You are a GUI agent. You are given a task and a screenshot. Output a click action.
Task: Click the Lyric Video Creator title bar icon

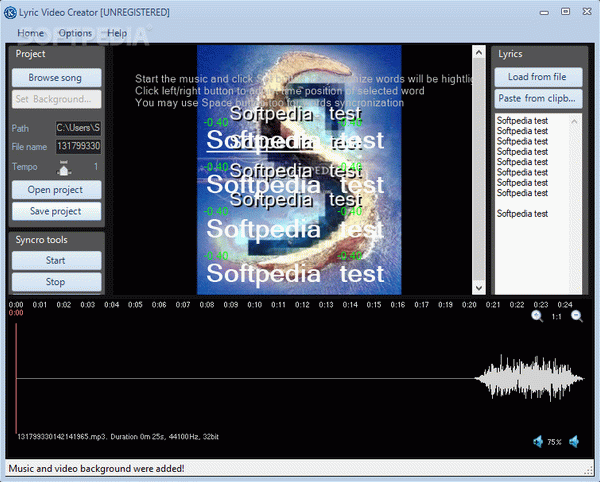pyautogui.click(x=10, y=12)
